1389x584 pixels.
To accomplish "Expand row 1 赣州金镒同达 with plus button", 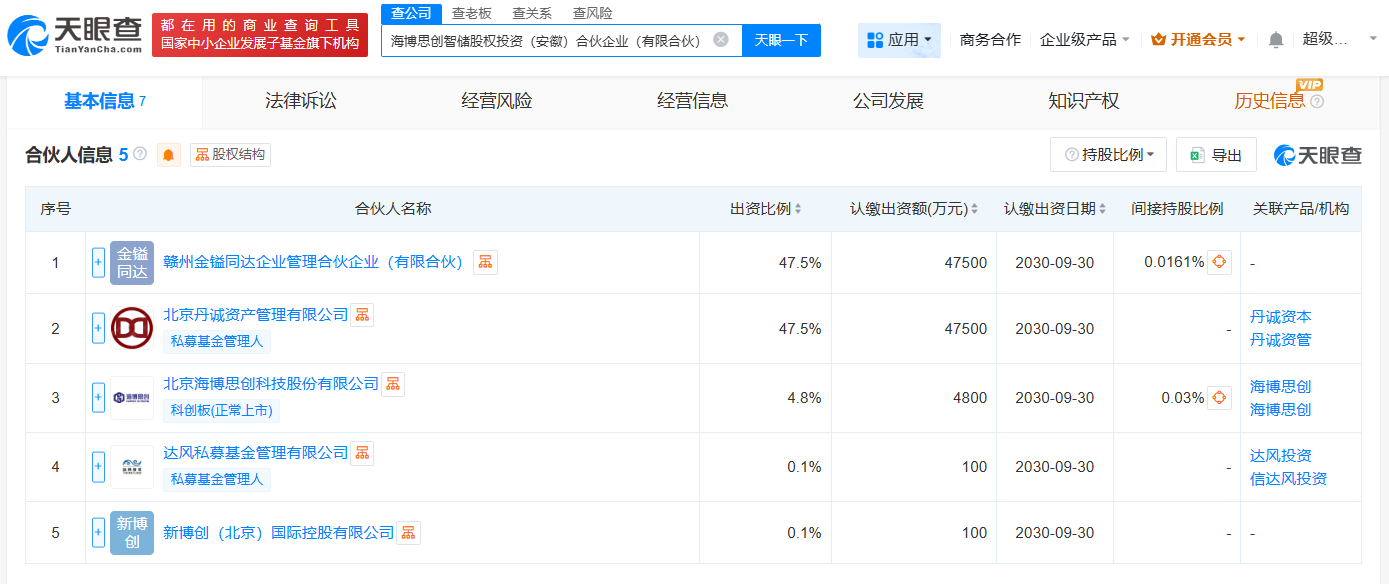I will tap(98, 263).
